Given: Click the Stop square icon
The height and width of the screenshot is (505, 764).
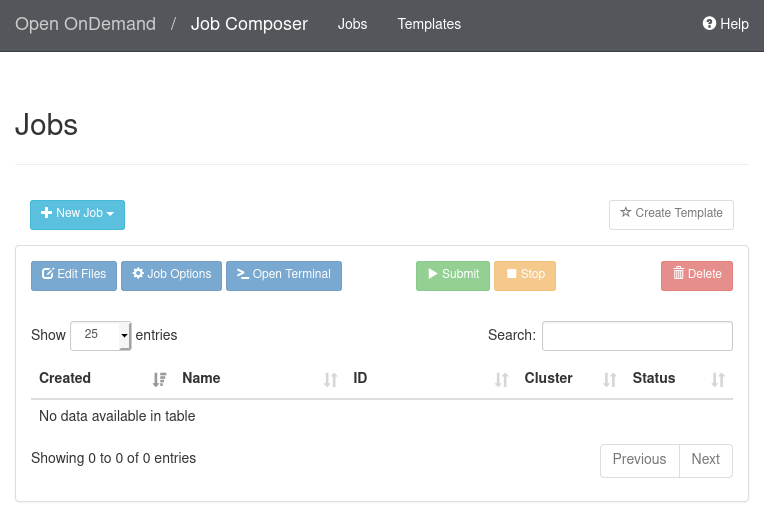Looking at the screenshot, I should pyautogui.click(x=511, y=274).
